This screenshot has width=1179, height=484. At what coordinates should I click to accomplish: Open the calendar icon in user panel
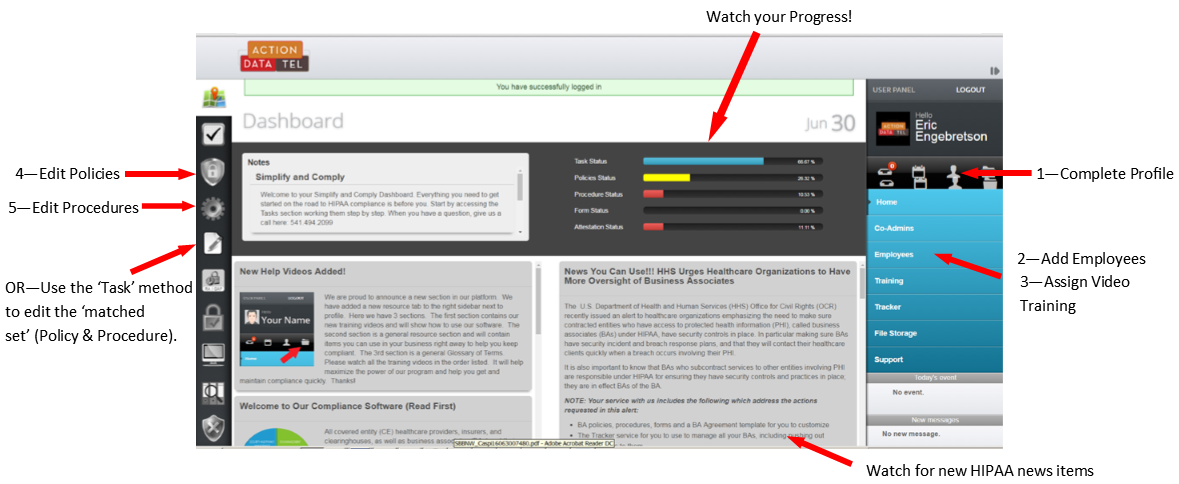pos(921,175)
